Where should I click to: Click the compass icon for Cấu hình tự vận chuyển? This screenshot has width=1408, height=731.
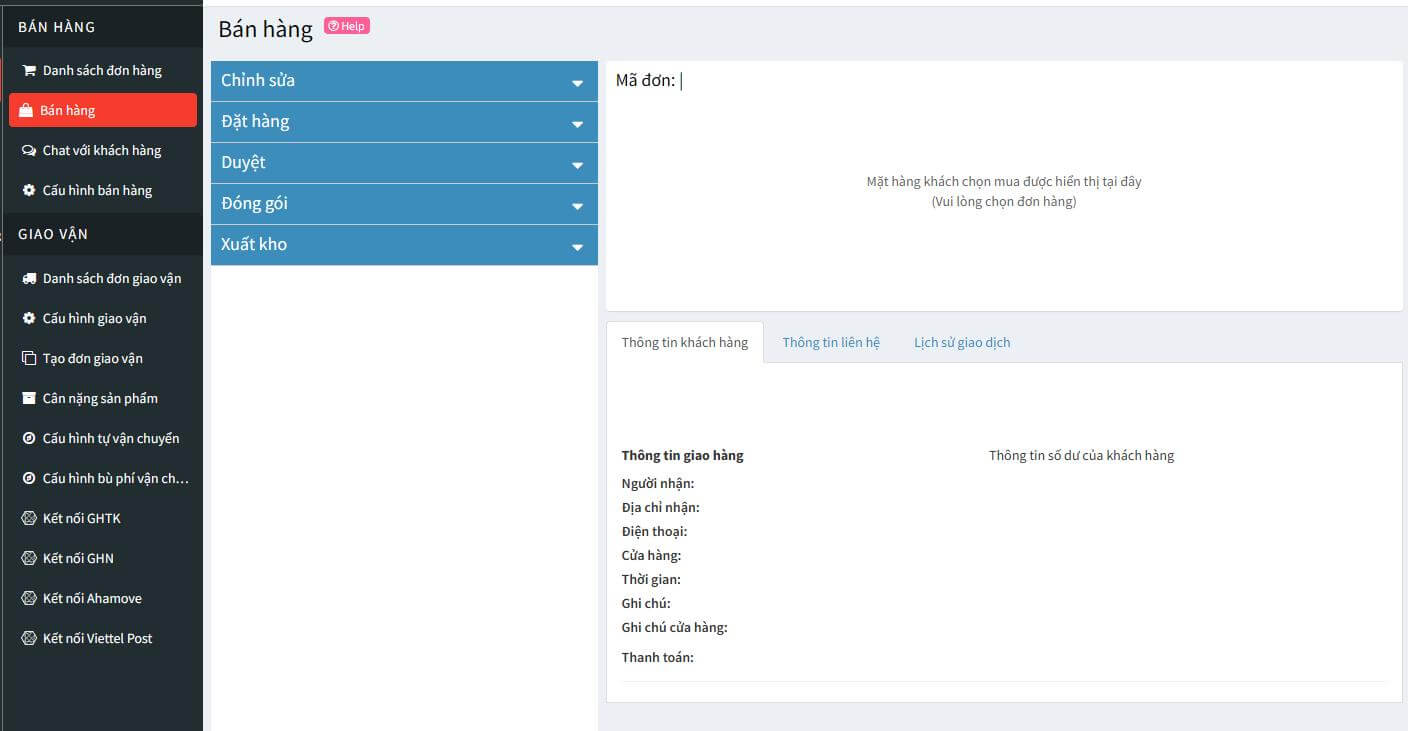pos(29,439)
